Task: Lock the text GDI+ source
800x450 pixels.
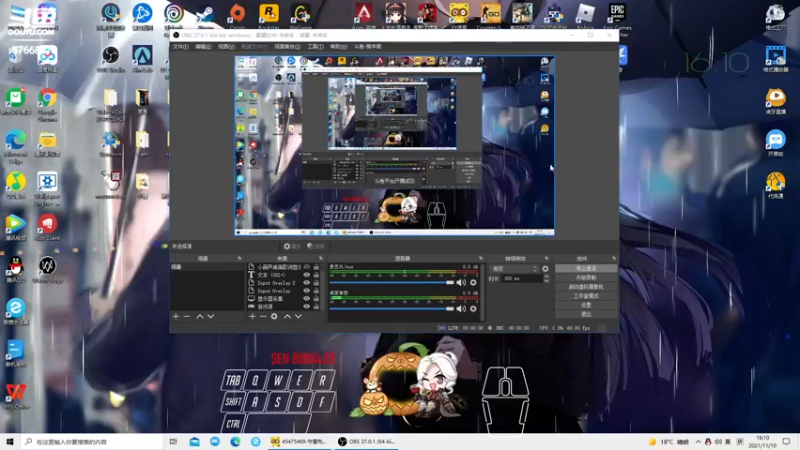Action: 316,274
